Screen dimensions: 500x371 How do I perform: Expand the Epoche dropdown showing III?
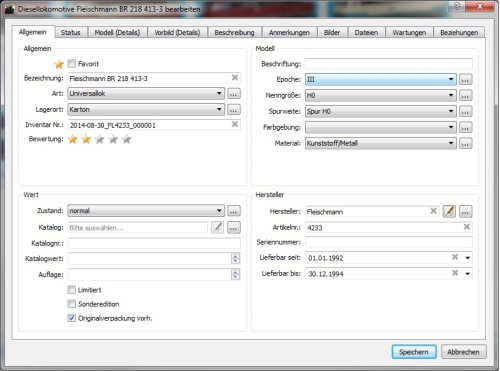(x=381, y=80)
